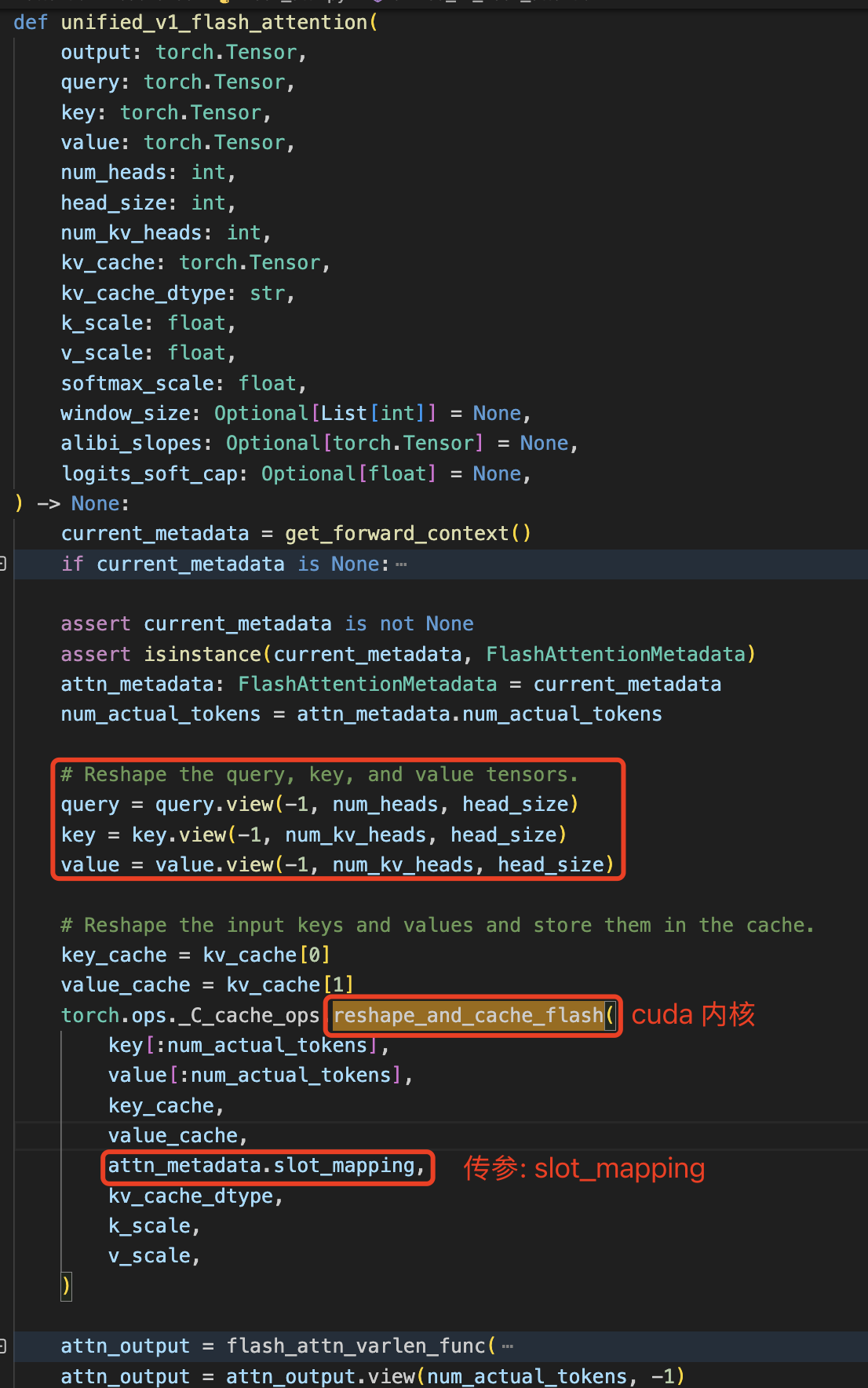Click 'torch.ops._C_cache_ops' identifier
868x1388 pixels.
point(190,1016)
